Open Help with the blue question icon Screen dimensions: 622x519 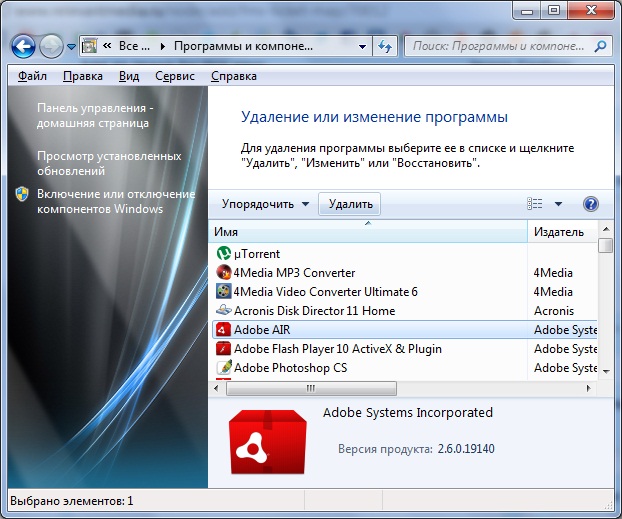pyautogui.click(x=591, y=204)
